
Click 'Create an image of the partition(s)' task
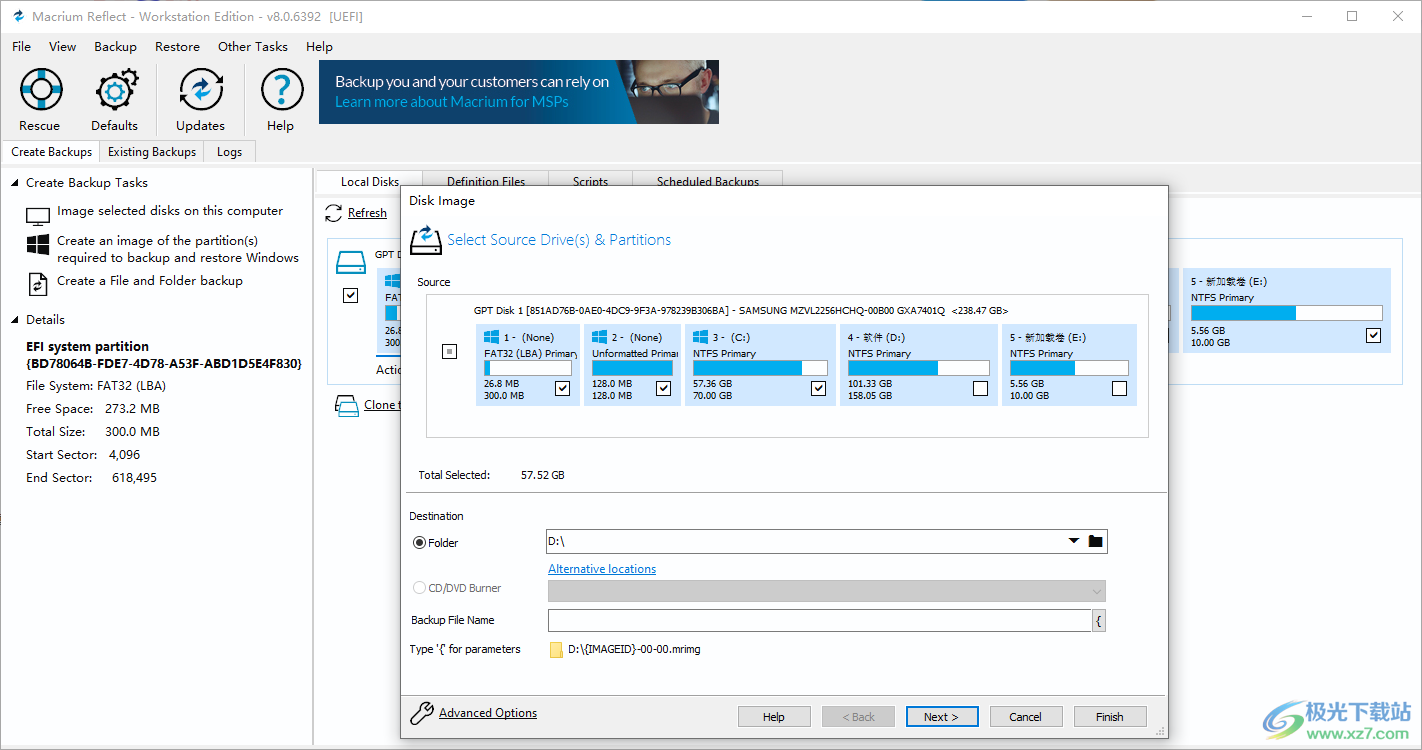[x=178, y=249]
